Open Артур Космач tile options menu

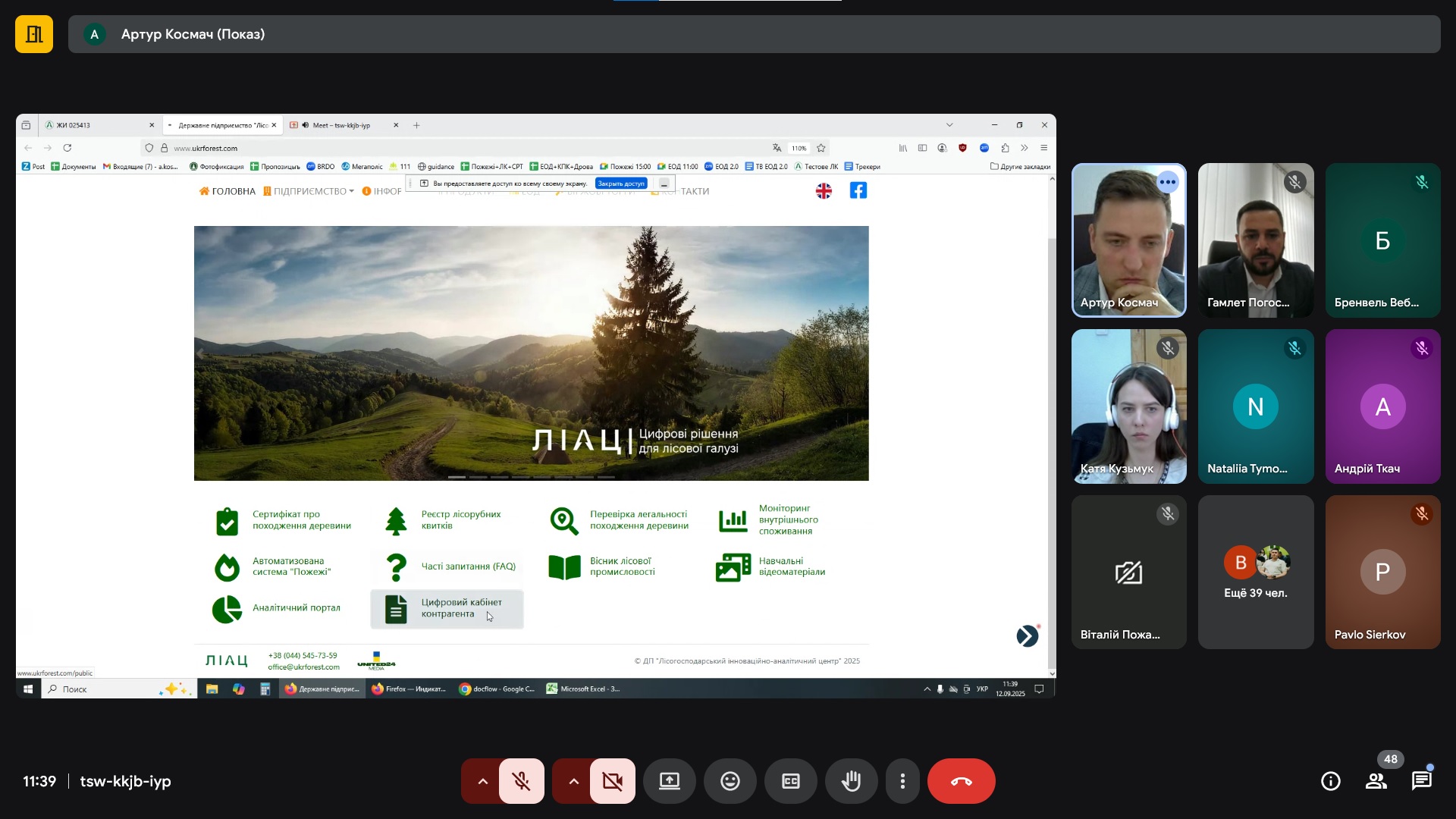click(1168, 182)
